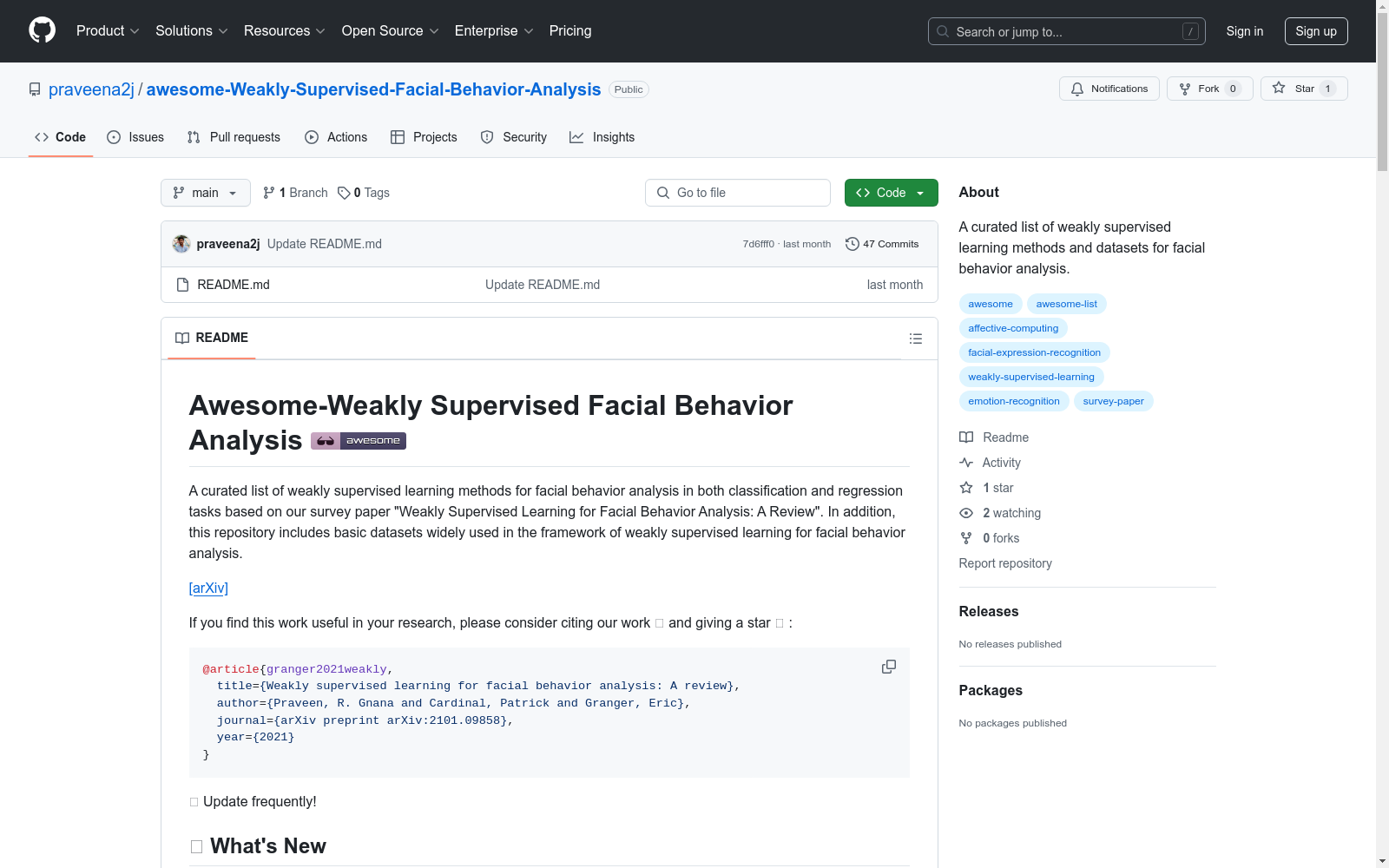1389x868 pixels.
Task: Click the eye icon beside 2 watching
Action: [x=966, y=513]
